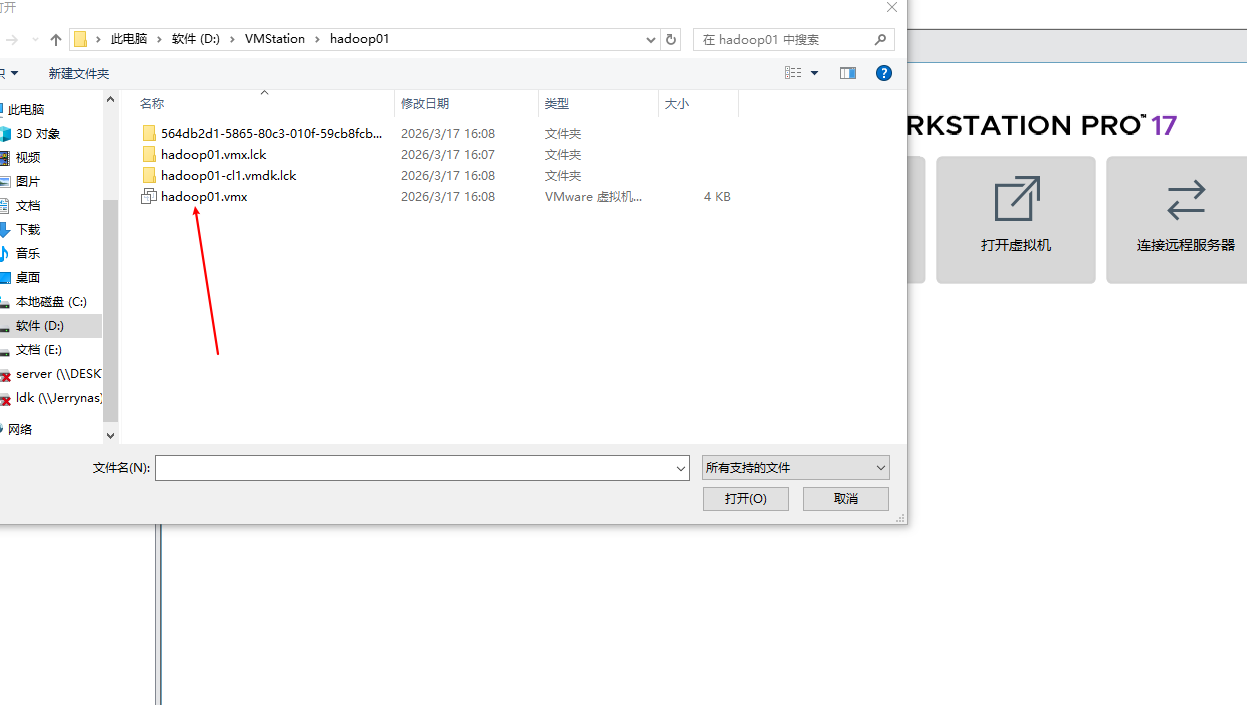The height and width of the screenshot is (705, 1247).
Task: Click the forward navigation arrow
Action: tap(11, 40)
